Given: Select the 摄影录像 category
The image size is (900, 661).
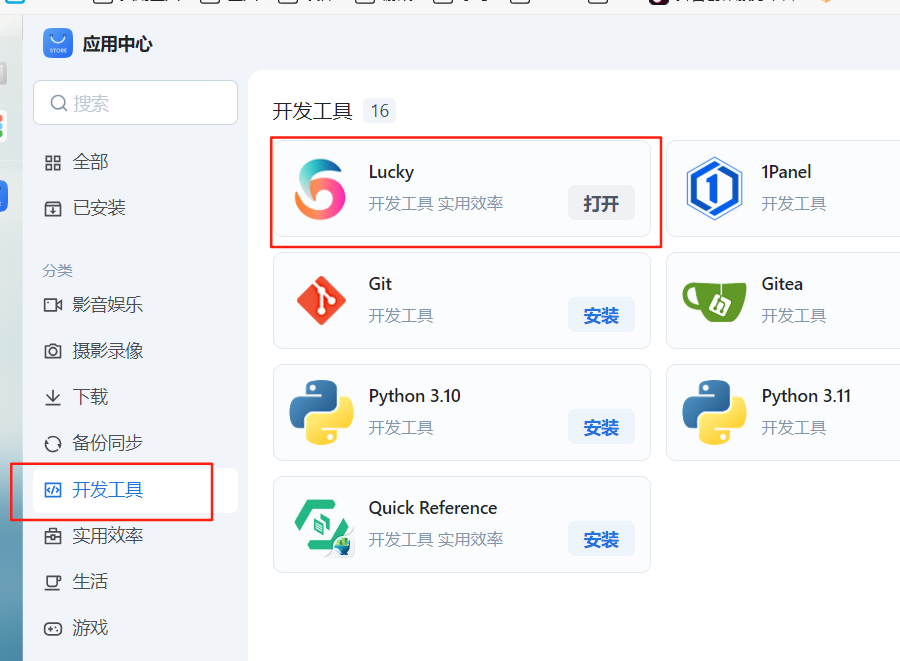Looking at the screenshot, I should click(x=107, y=351).
